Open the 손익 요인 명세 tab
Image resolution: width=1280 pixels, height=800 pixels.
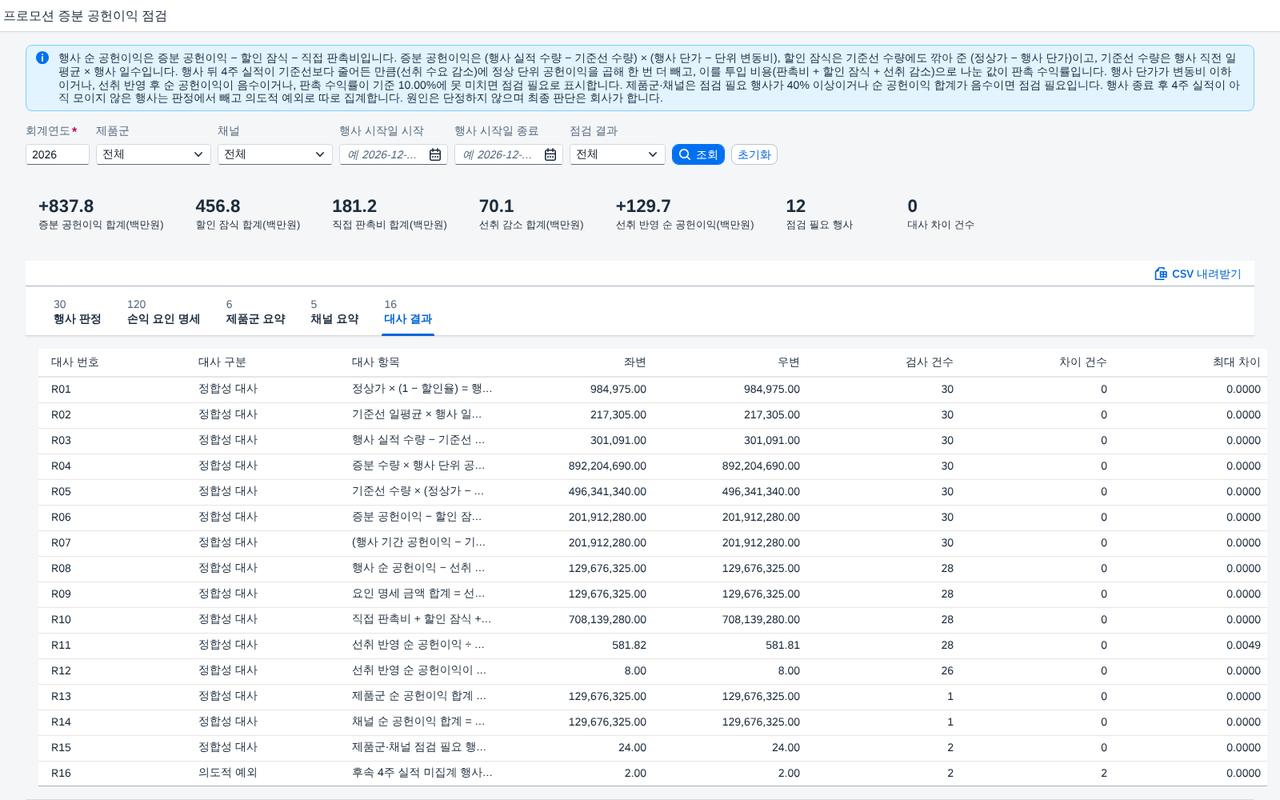(163, 312)
